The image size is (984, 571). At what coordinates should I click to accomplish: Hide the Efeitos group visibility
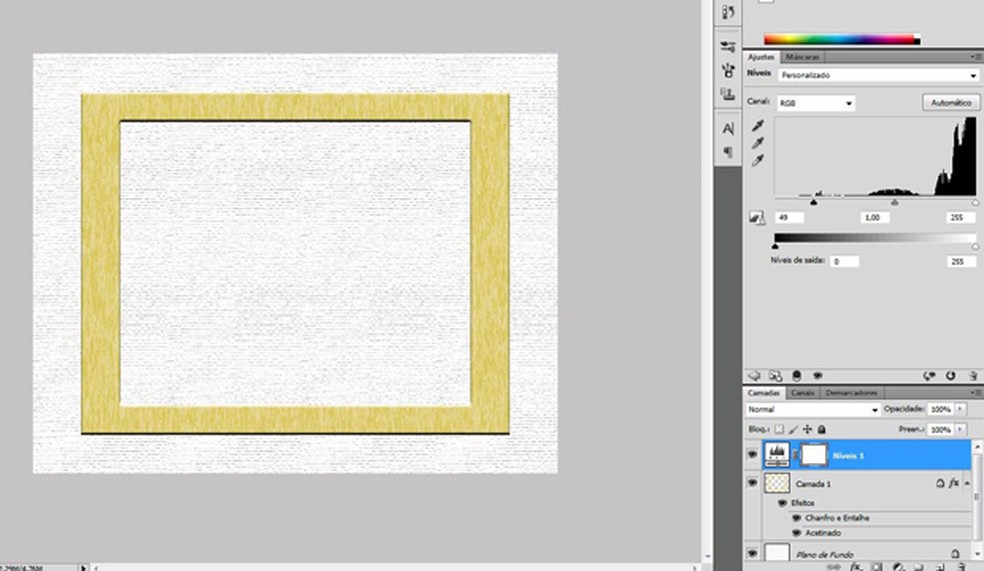pos(783,503)
